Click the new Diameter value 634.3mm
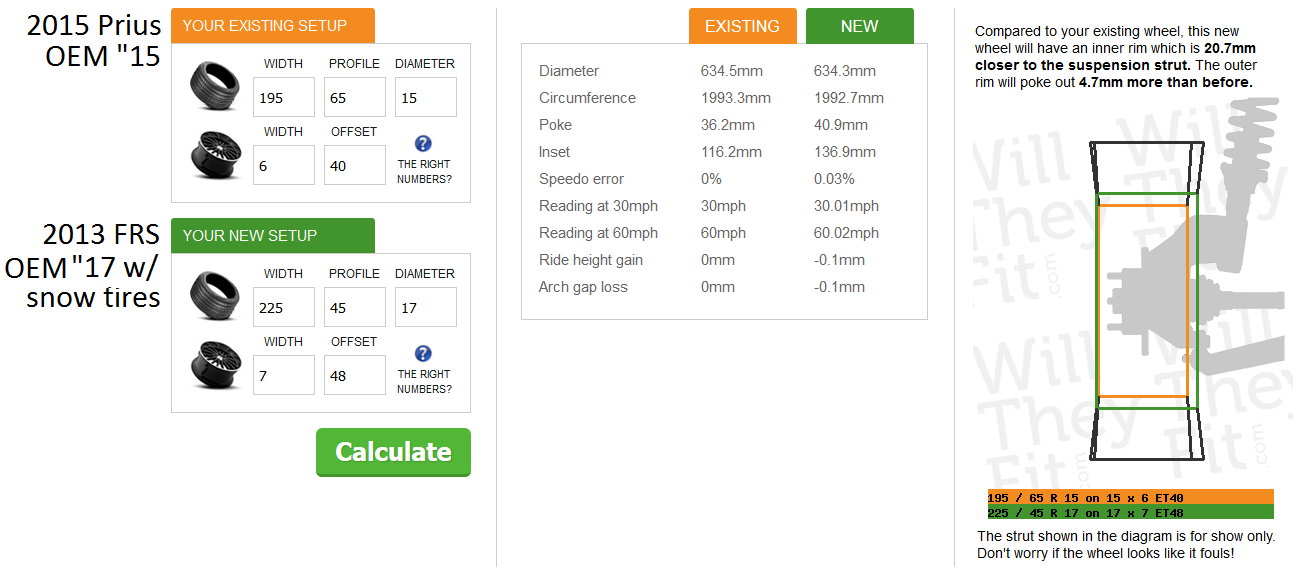Image resolution: width=1297 pixels, height=572 pixels. click(x=845, y=71)
